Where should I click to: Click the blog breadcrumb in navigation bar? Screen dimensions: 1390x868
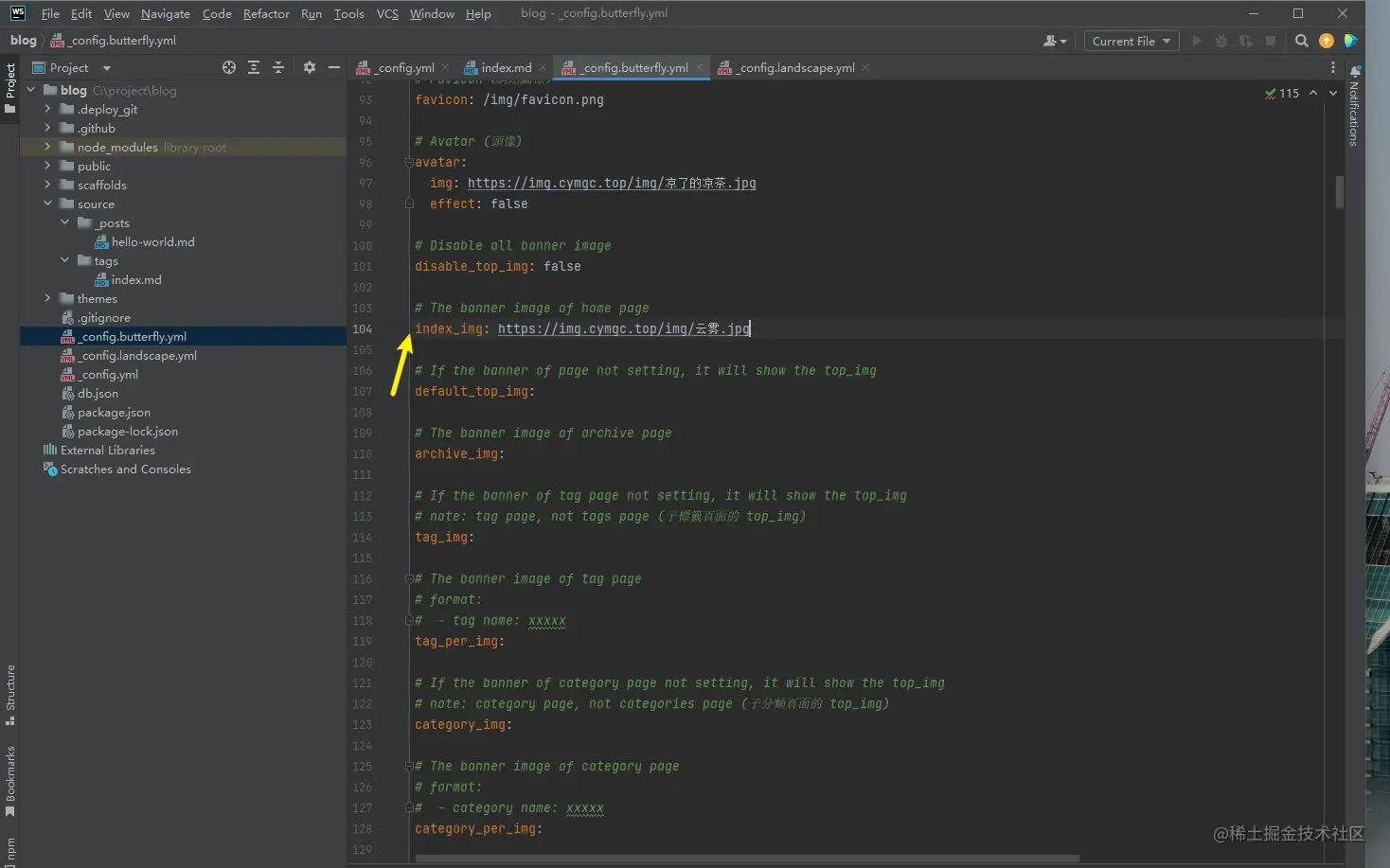(24, 41)
